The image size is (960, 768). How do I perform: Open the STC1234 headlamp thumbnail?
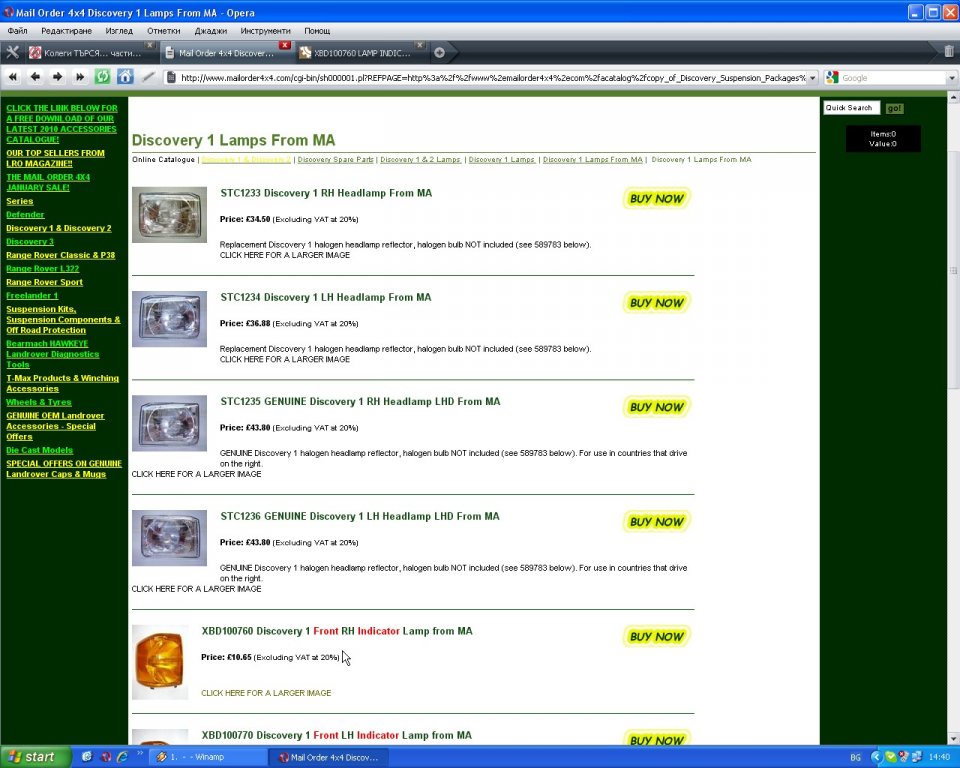(170, 319)
